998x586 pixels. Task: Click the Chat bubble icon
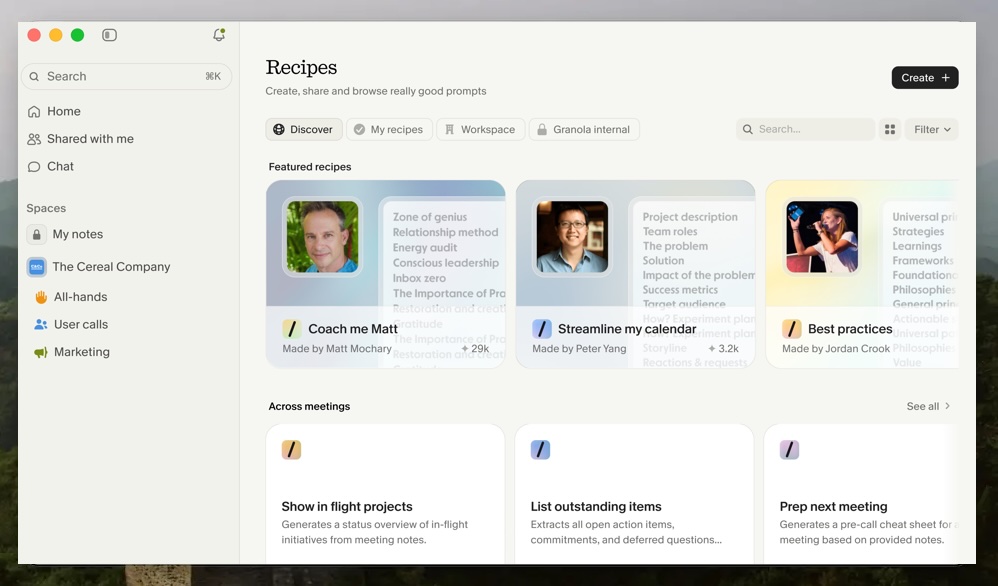(x=34, y=167)
